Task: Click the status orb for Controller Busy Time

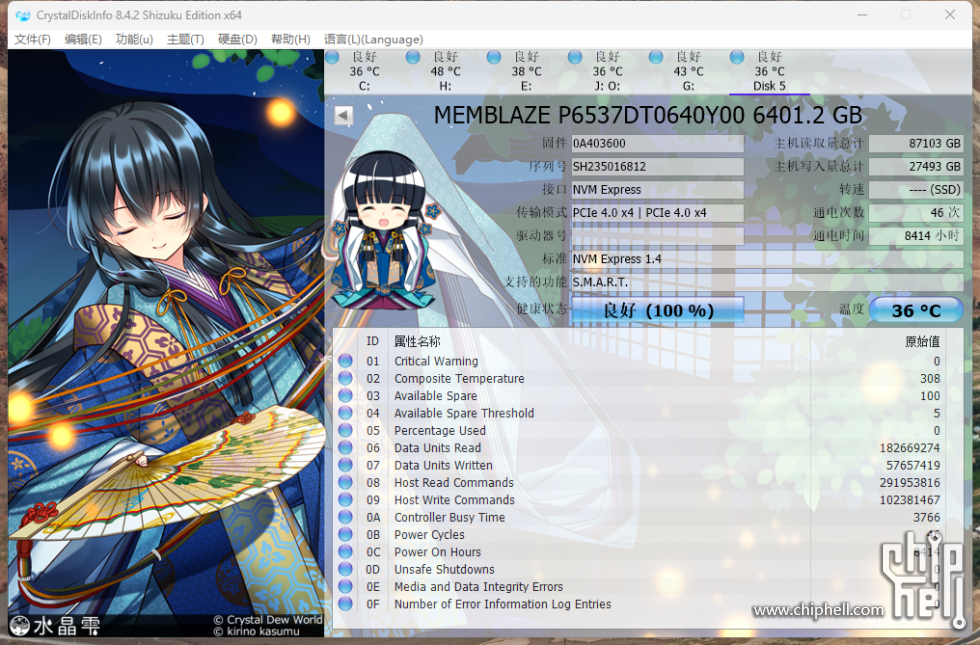Action: [x=345, y=517]
